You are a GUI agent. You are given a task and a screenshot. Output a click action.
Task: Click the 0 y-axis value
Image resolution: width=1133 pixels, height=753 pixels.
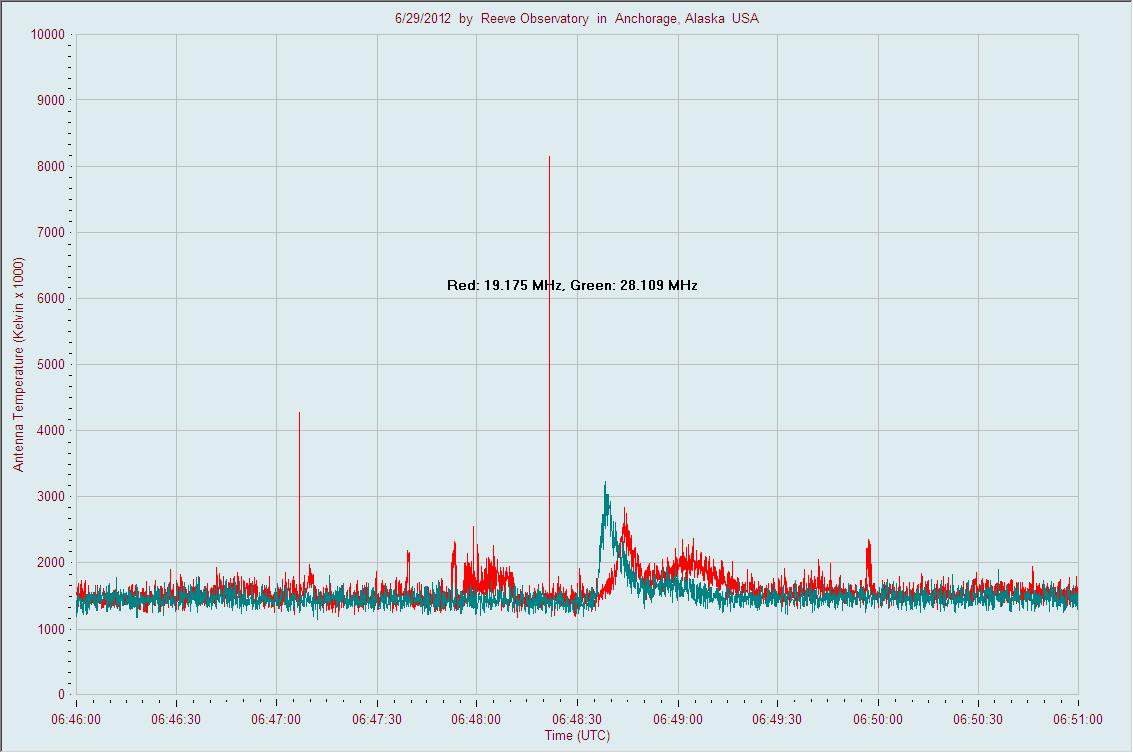[x=61, y=694]
